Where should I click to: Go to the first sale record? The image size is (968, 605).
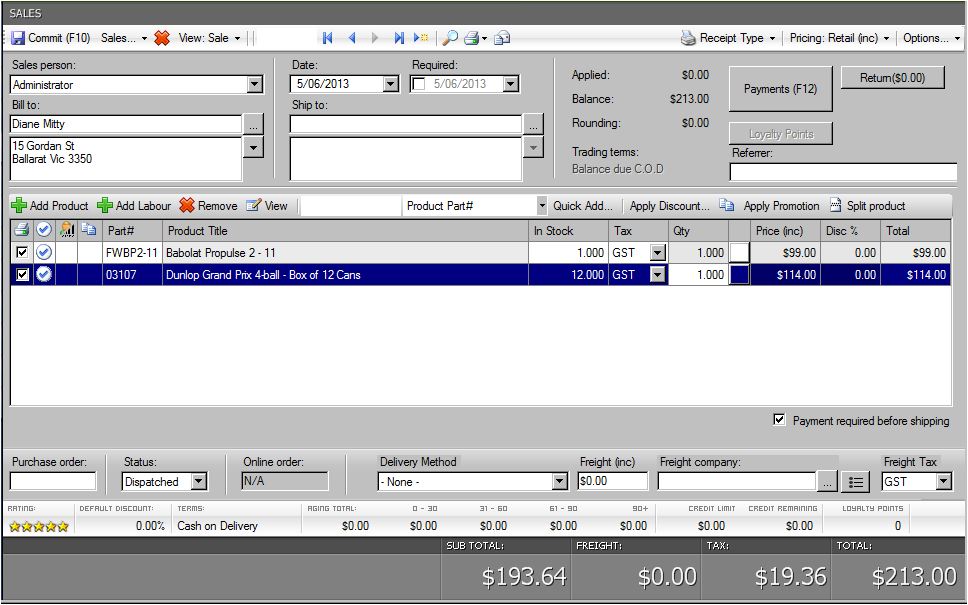327,38
